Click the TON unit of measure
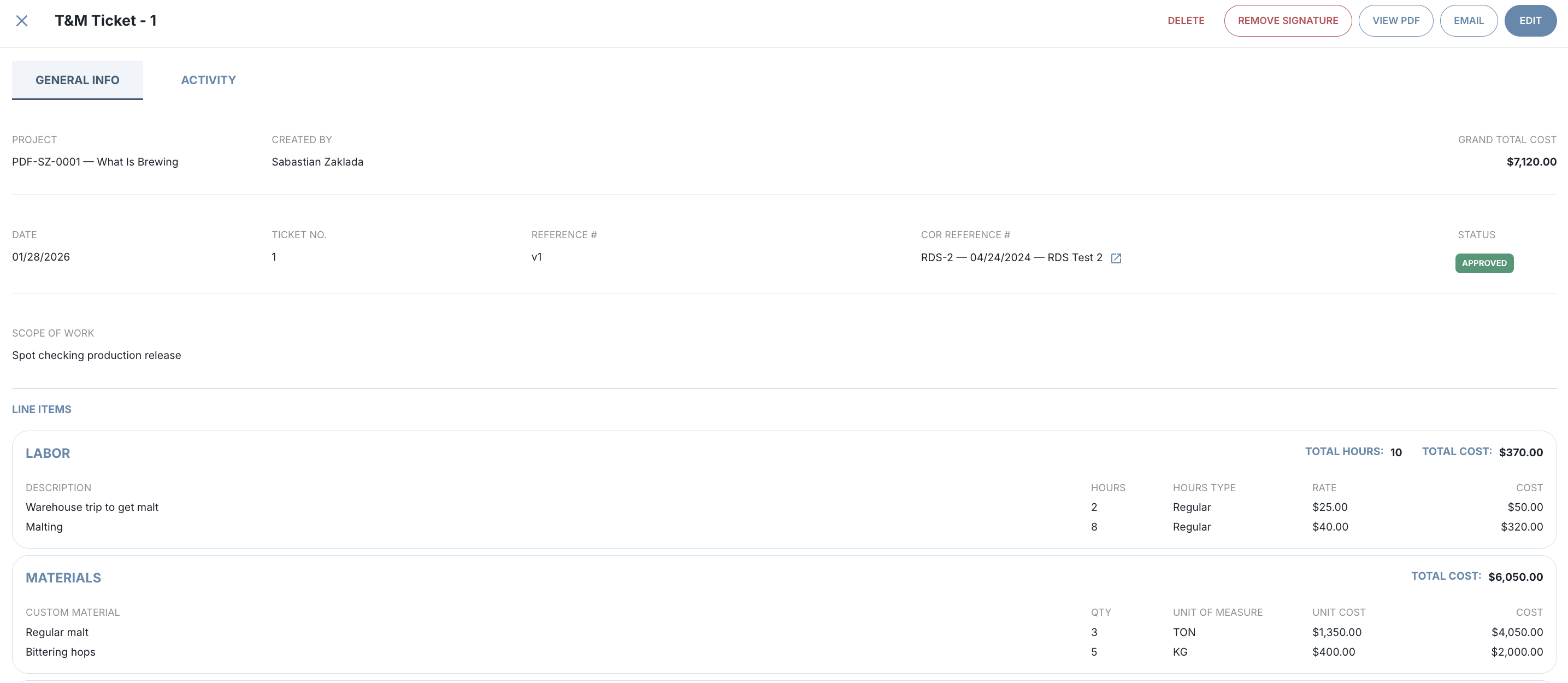Viewport: 1568px width, 683px height. pos(1184,633)
